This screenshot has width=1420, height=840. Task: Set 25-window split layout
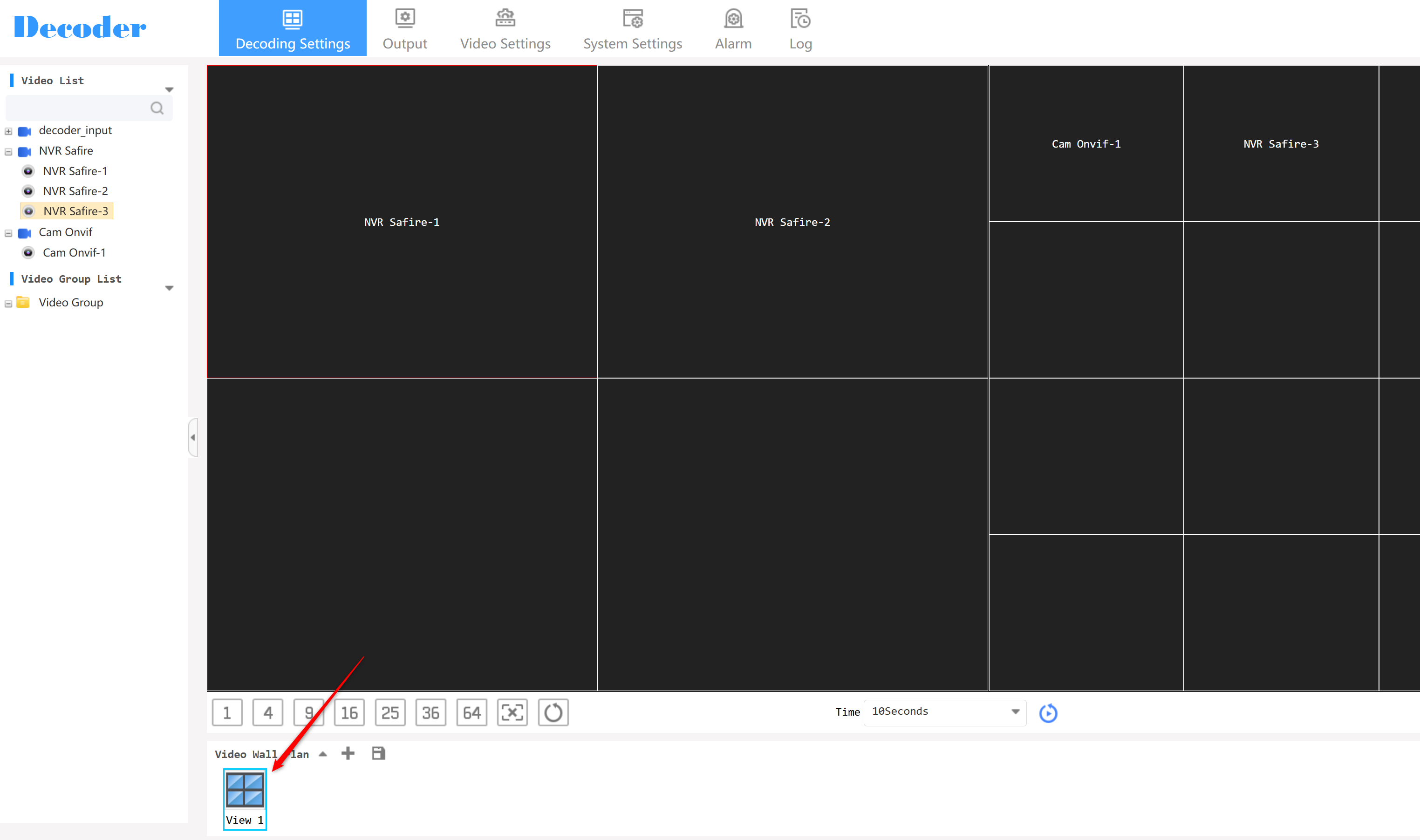point(390,712)
